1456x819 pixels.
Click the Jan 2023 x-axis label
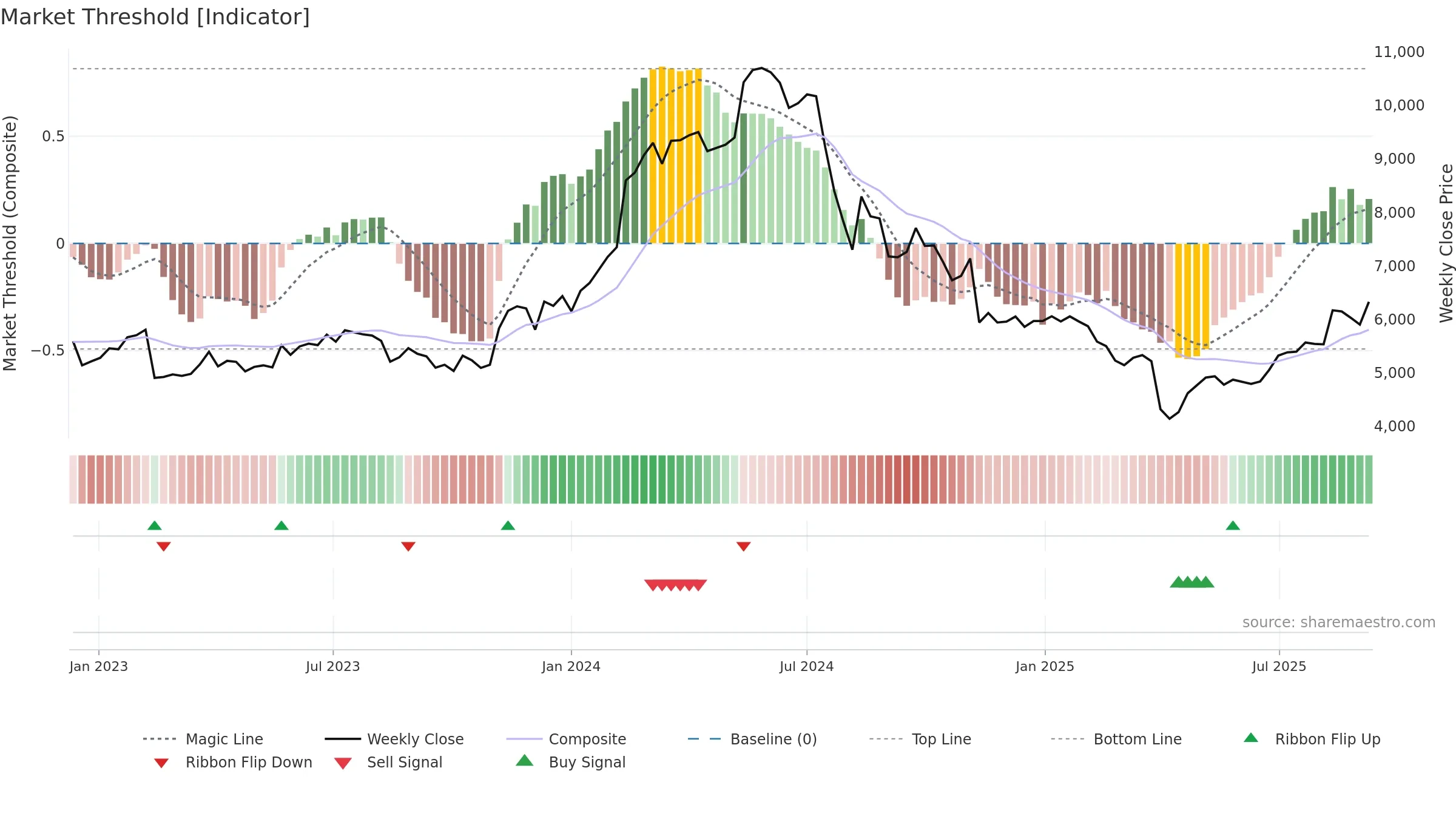click(x=99, y=666)
